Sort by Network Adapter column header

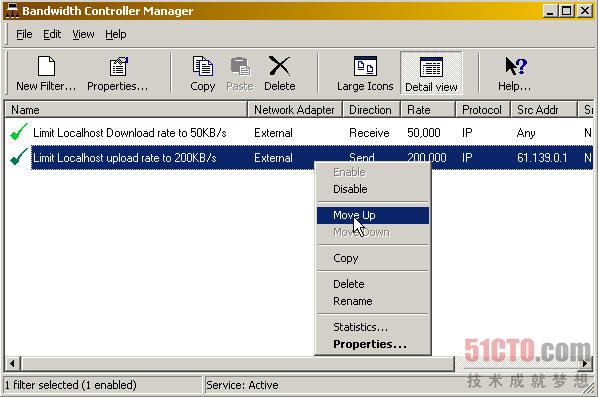pyautogui.click(x=295, y=110)
